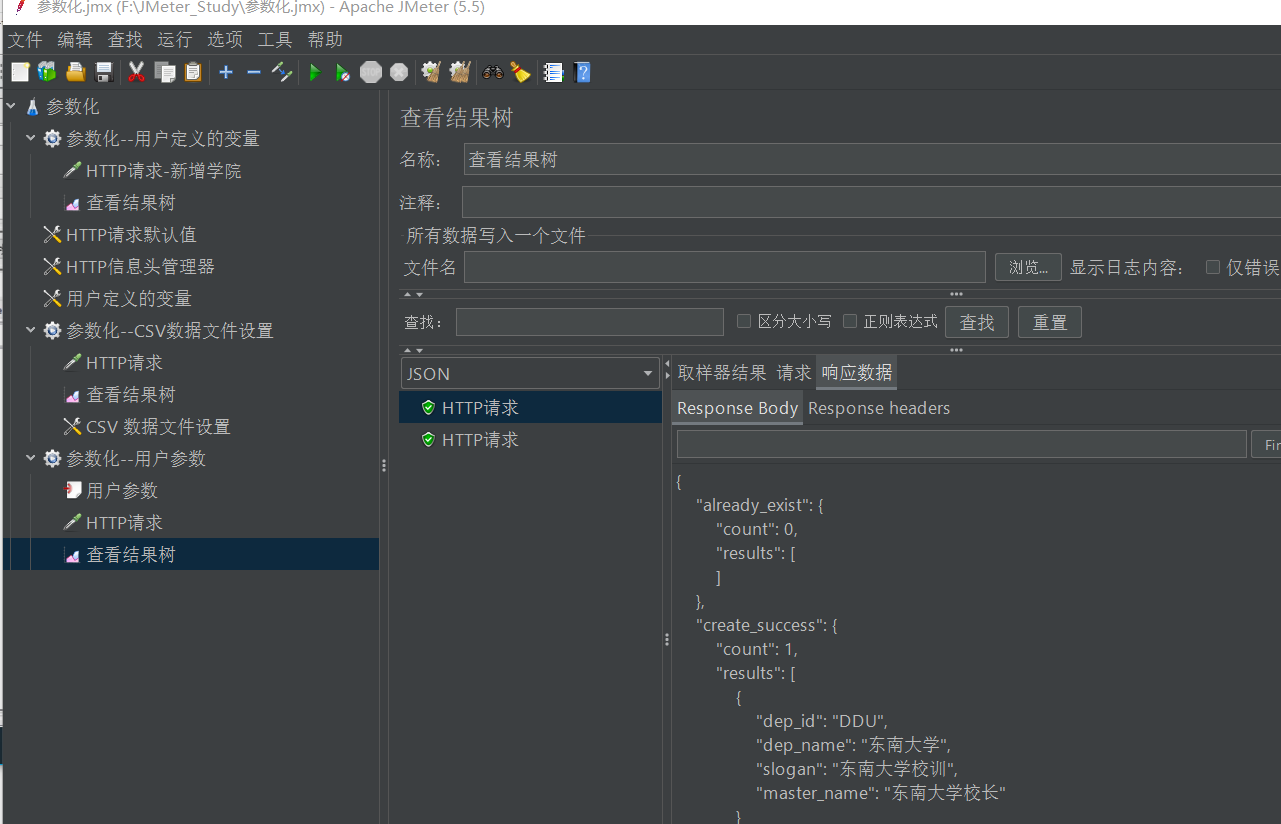This screenshot has width=1281, height=824.
Task: Select the Response Body tab
Action: click(x=738, y=408)
